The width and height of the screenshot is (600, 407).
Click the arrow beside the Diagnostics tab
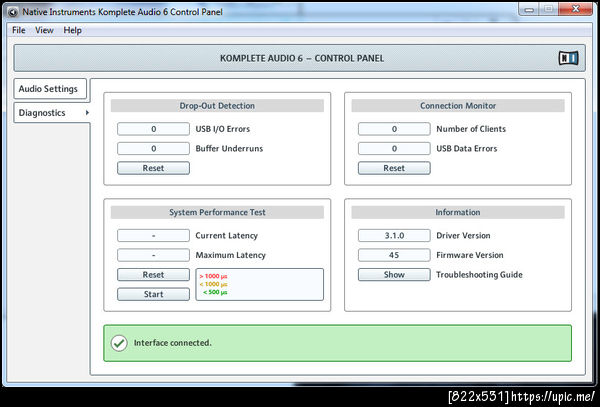coord(87,112)
